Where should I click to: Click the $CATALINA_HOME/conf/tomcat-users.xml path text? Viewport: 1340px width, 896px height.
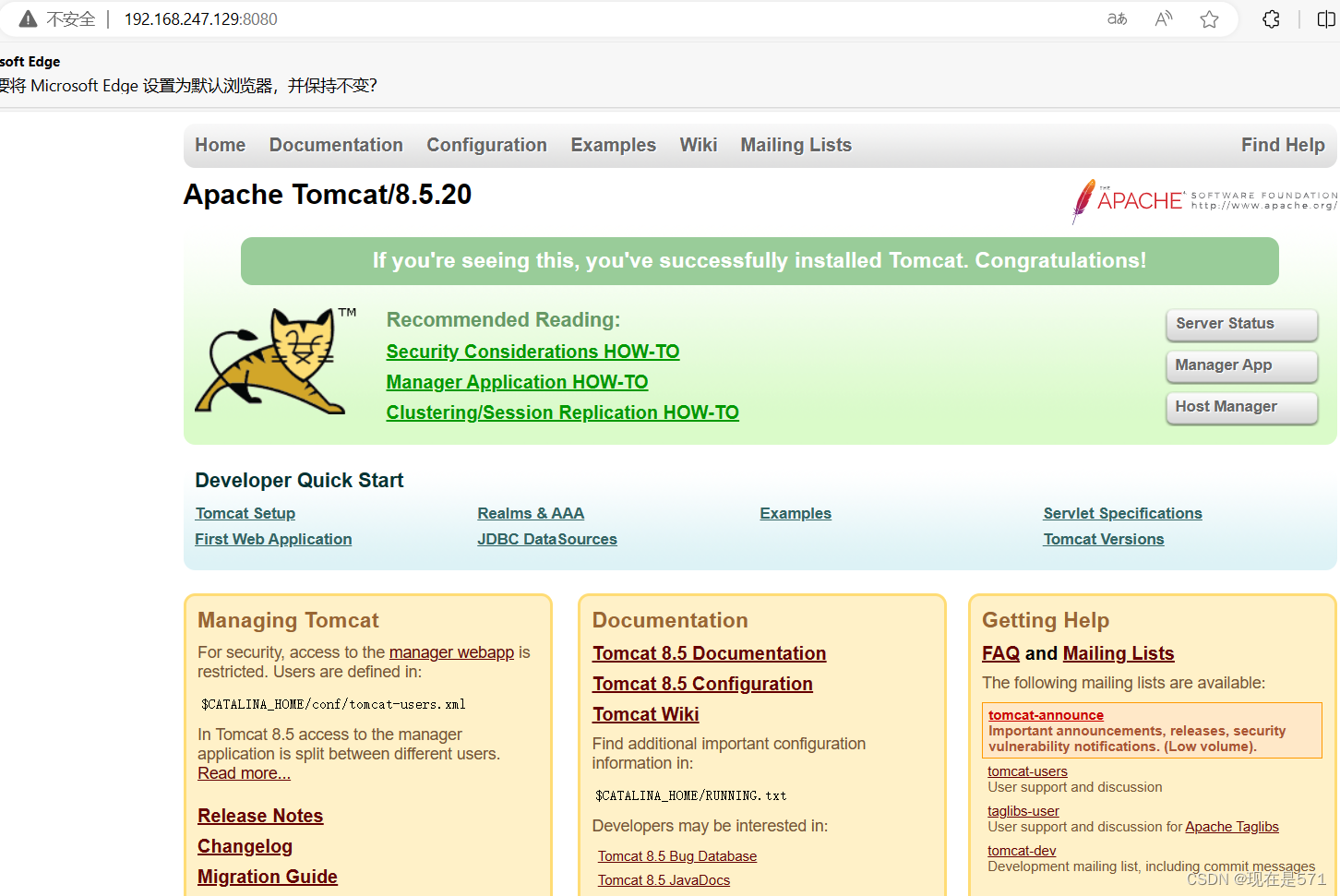tap(332, 704)
